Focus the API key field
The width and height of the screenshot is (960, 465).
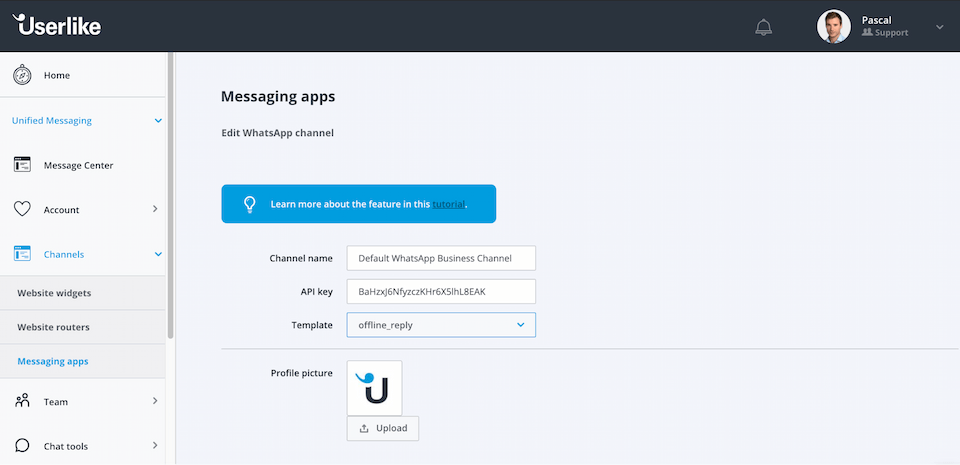point(441,291)
